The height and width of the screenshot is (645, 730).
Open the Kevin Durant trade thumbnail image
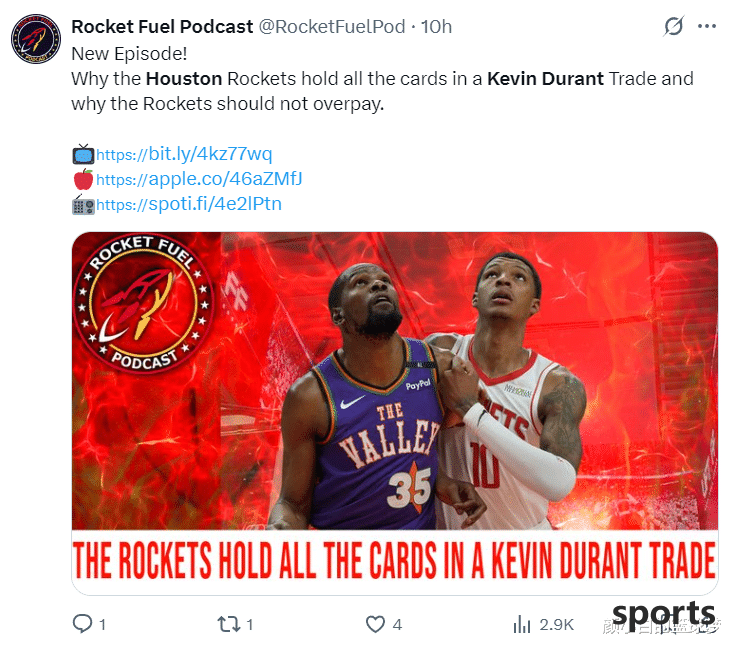395,413
